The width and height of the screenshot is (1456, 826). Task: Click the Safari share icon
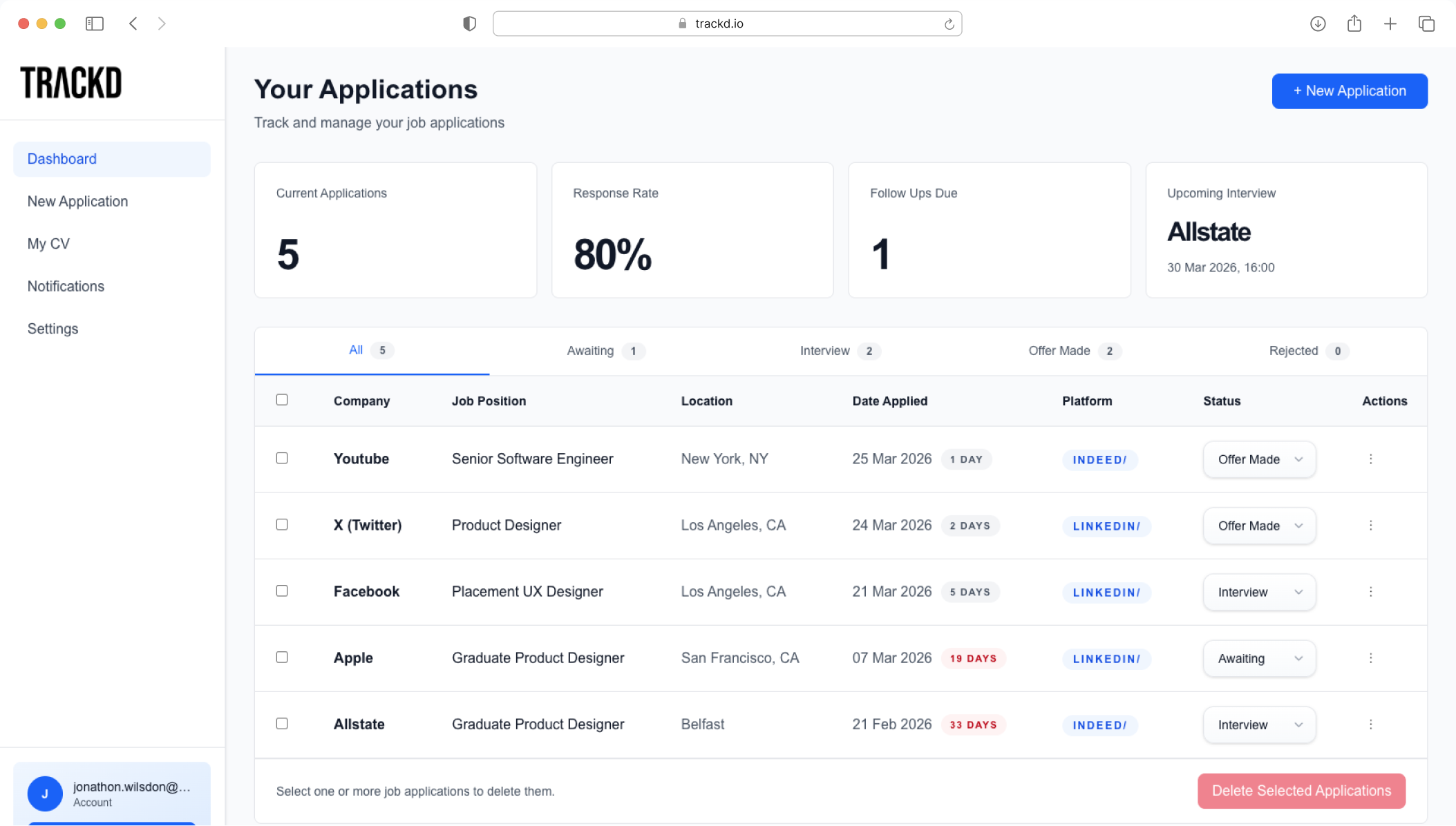click(x=1354, y=23)
